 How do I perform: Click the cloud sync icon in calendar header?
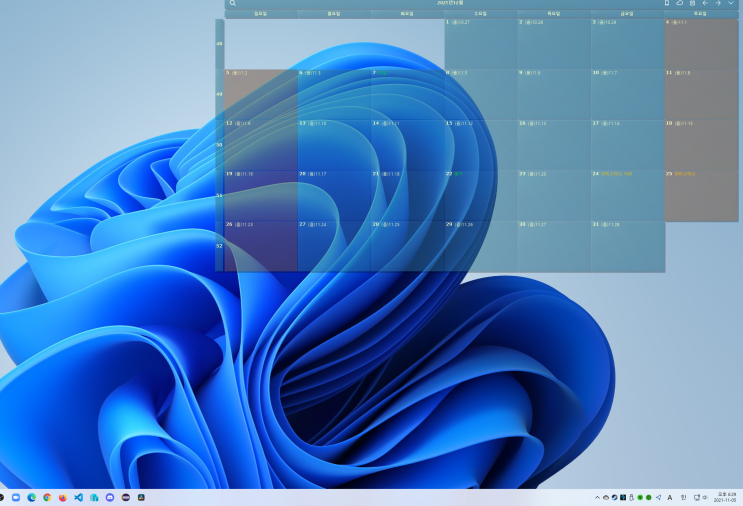(680, 3)
